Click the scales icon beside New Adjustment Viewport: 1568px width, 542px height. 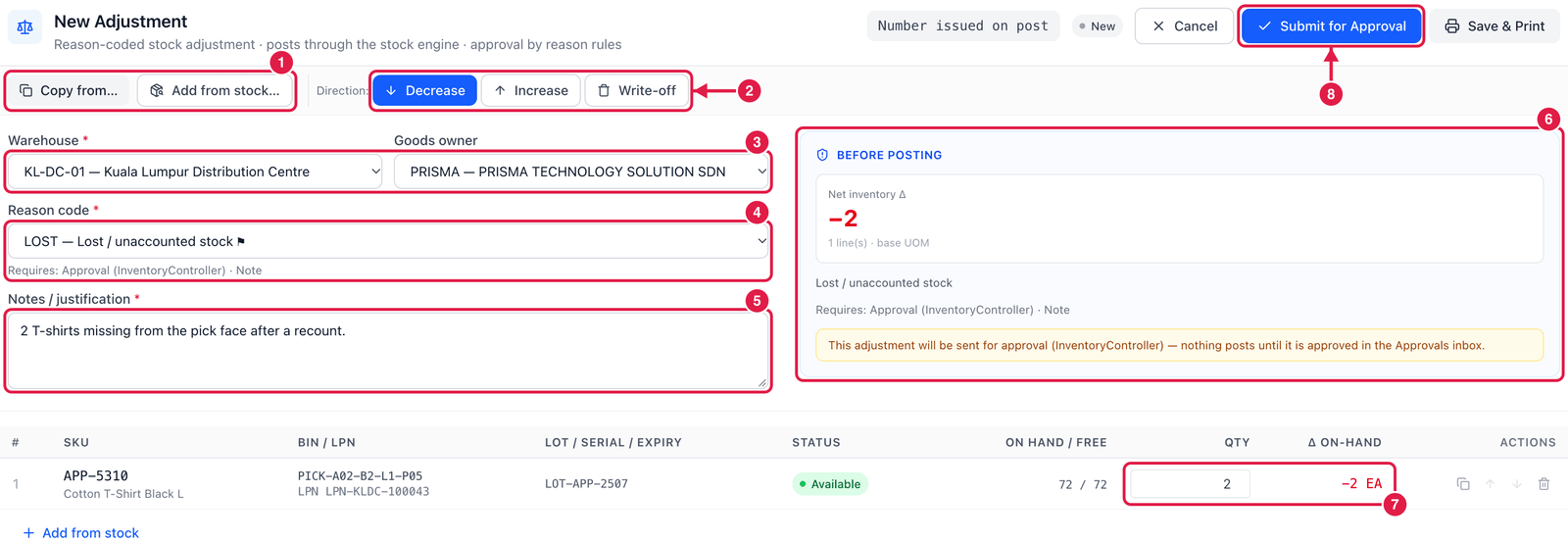(x=25, y=27)
